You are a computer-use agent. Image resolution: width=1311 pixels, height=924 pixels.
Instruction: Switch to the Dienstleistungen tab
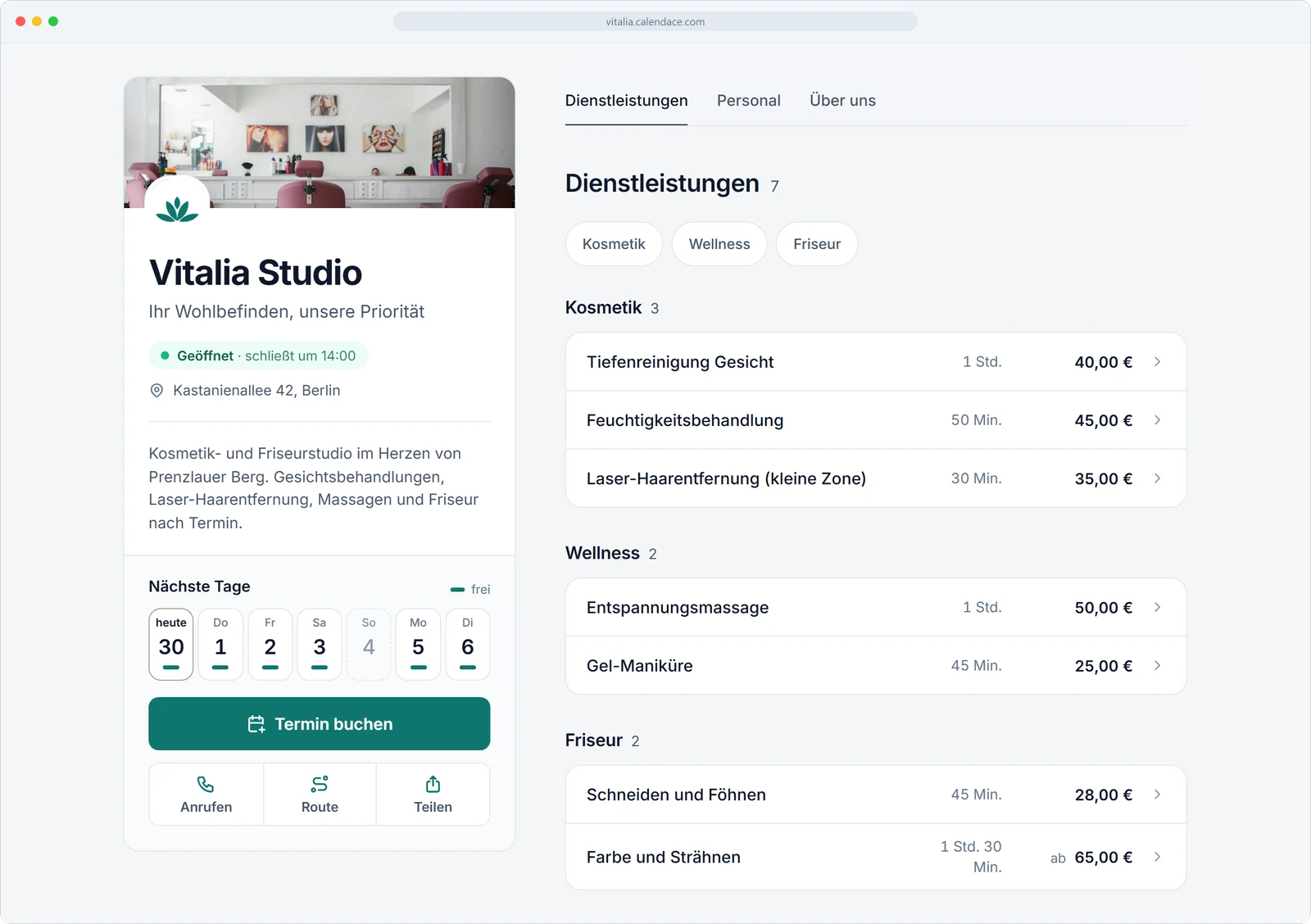[626, 101]
